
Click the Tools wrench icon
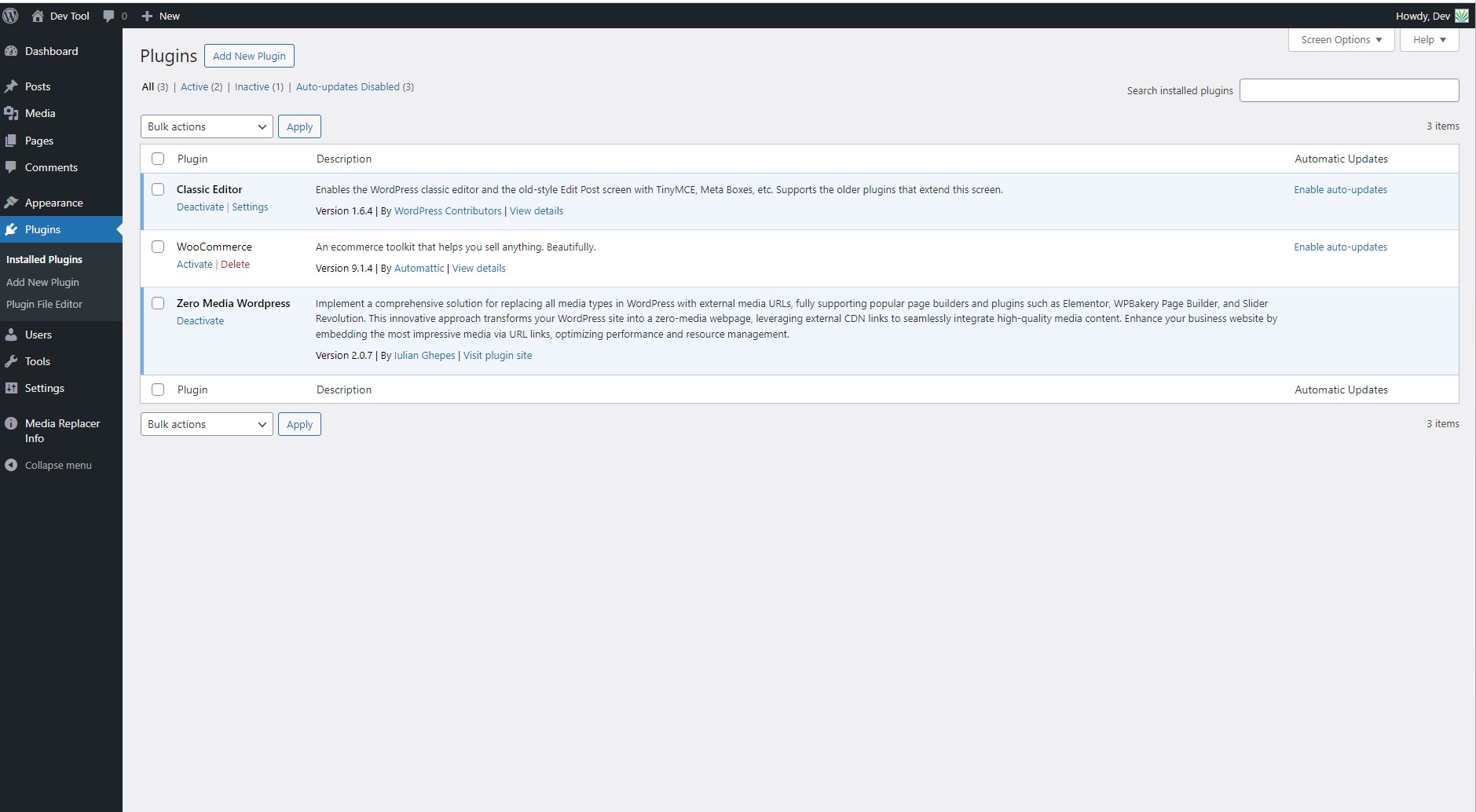[11, 361]
